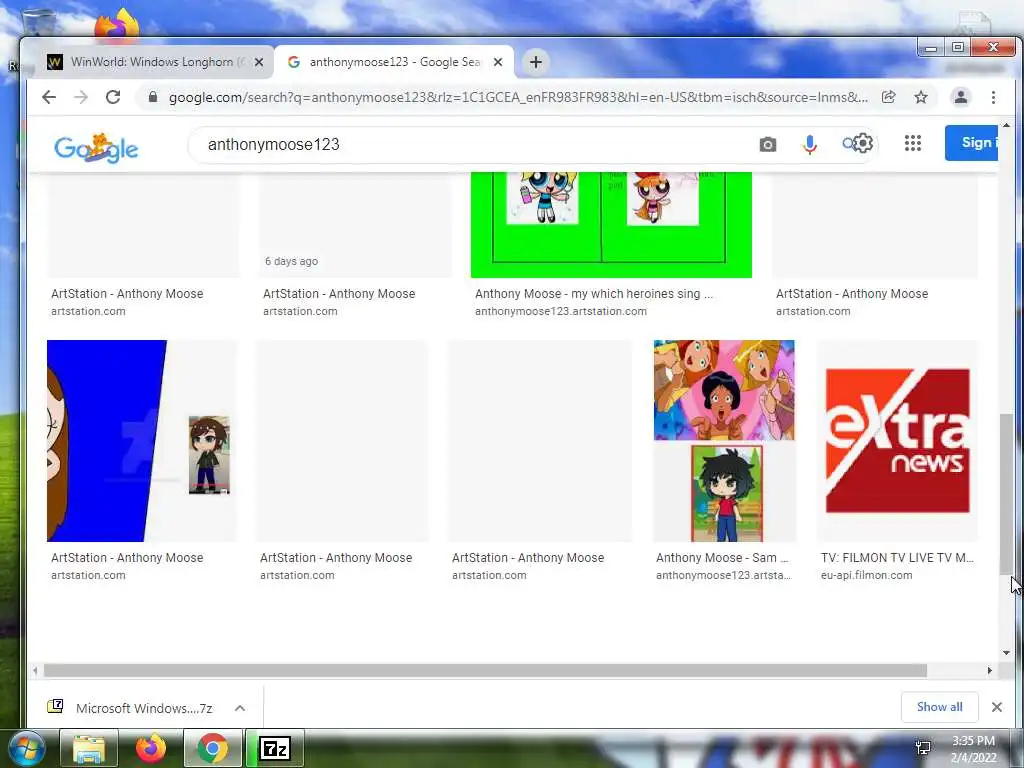Click the page scroll down arrow
1024x768 pixels.
(1006, 652)
